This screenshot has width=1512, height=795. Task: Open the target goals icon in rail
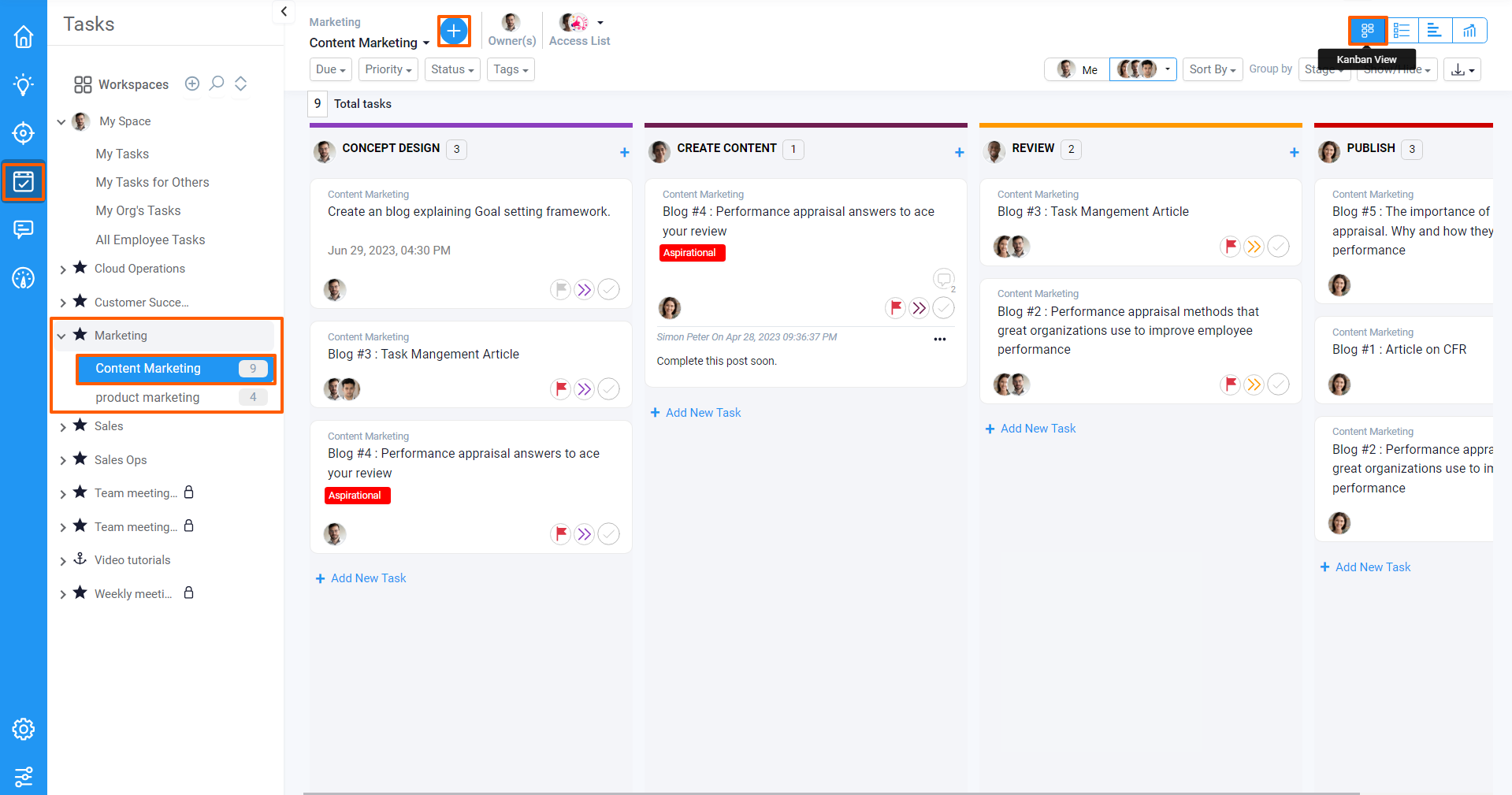click(24, 133)
